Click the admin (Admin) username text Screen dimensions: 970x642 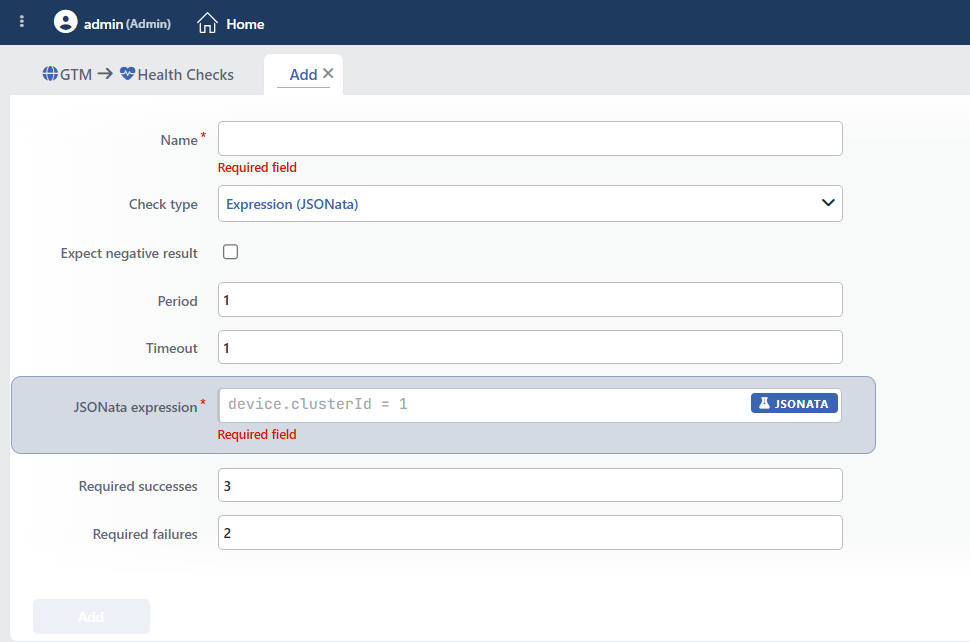pos(127,24)
